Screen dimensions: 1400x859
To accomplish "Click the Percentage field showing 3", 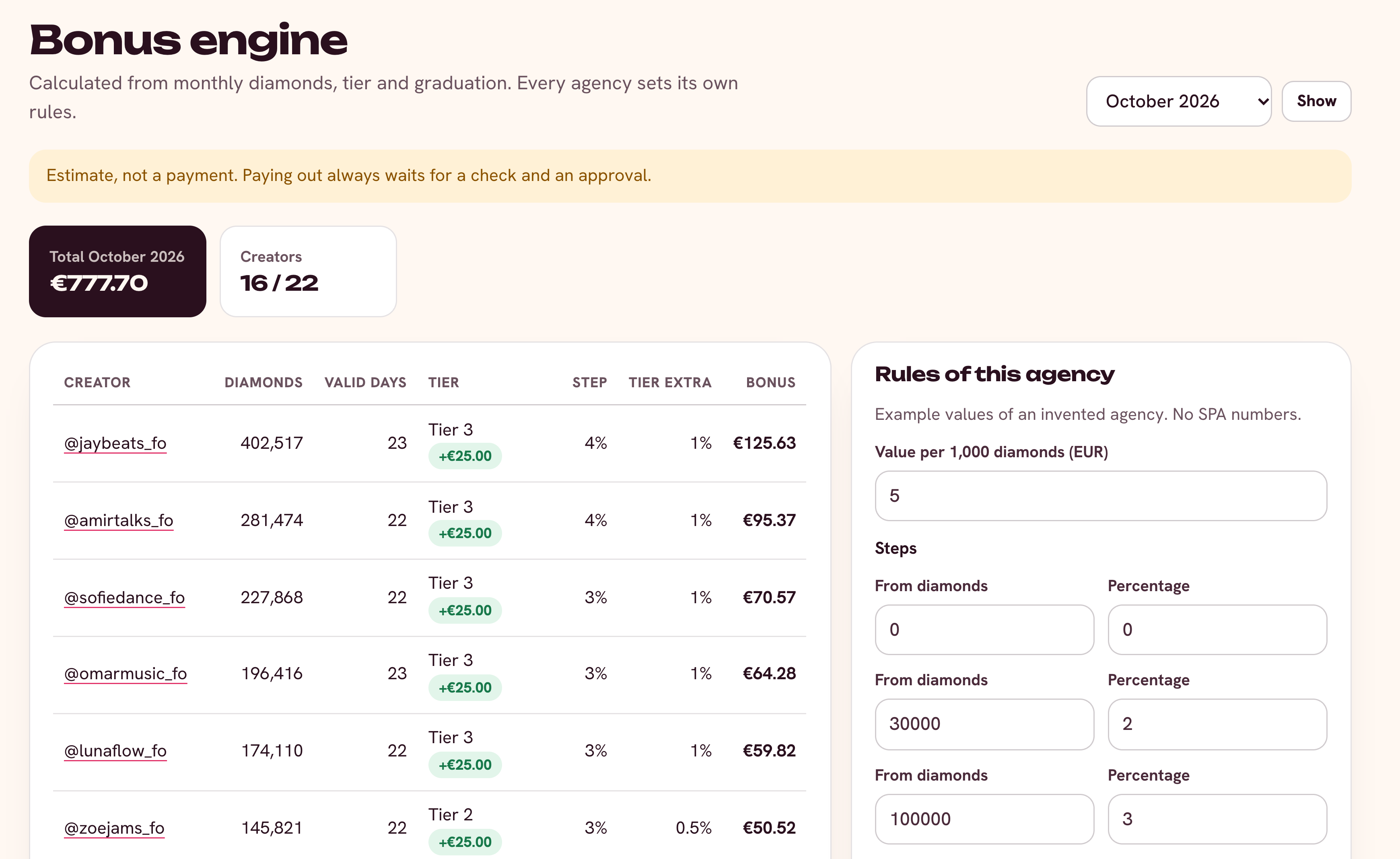I will 1217,819.
